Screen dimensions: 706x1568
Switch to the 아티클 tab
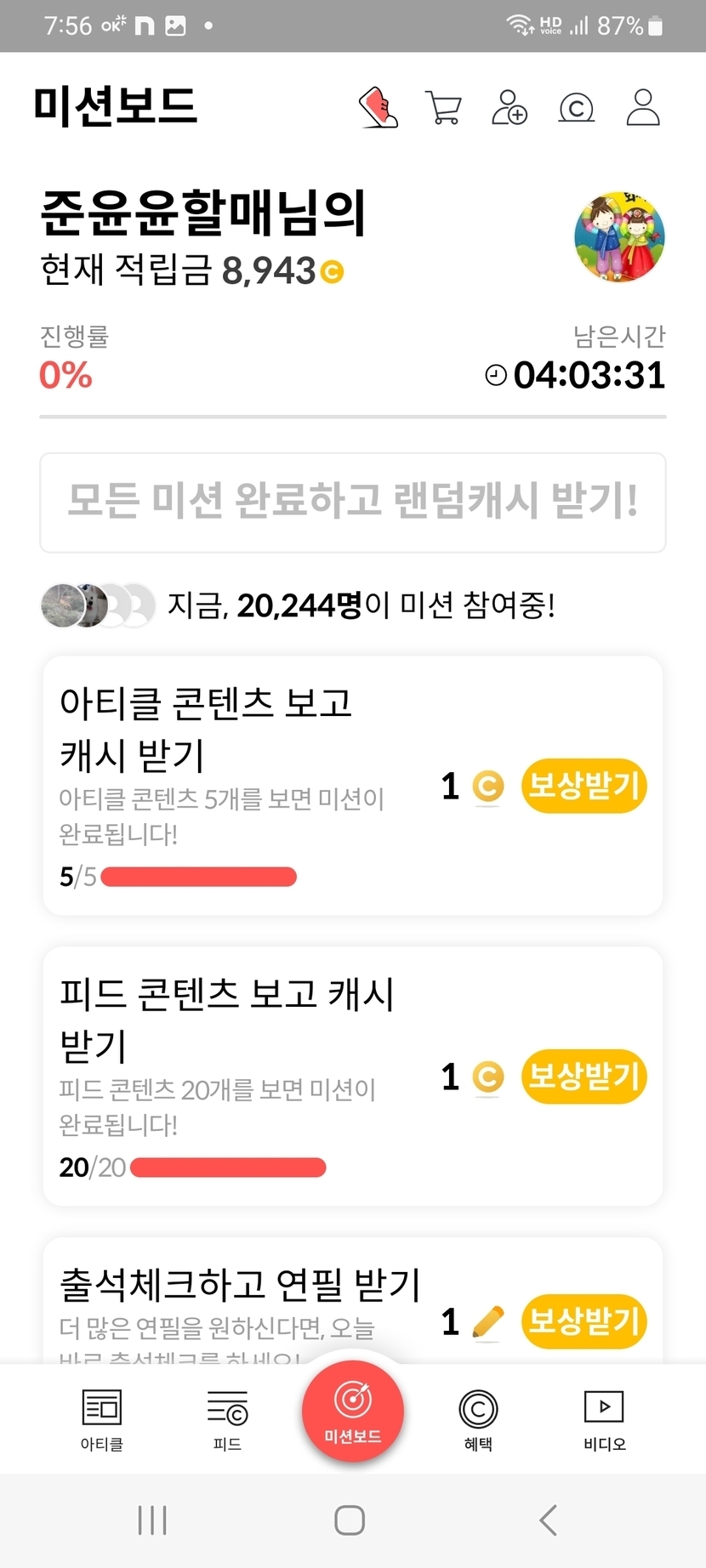click(x=102, y=1419)
